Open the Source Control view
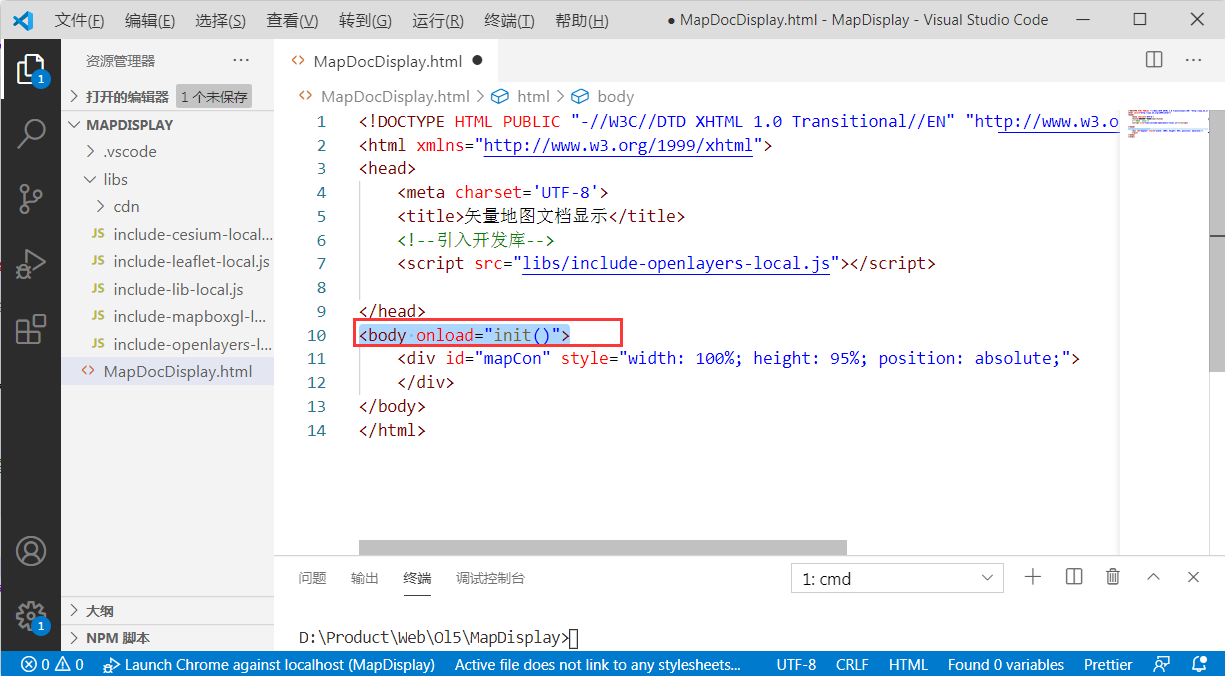 click(x=31, y=199)
